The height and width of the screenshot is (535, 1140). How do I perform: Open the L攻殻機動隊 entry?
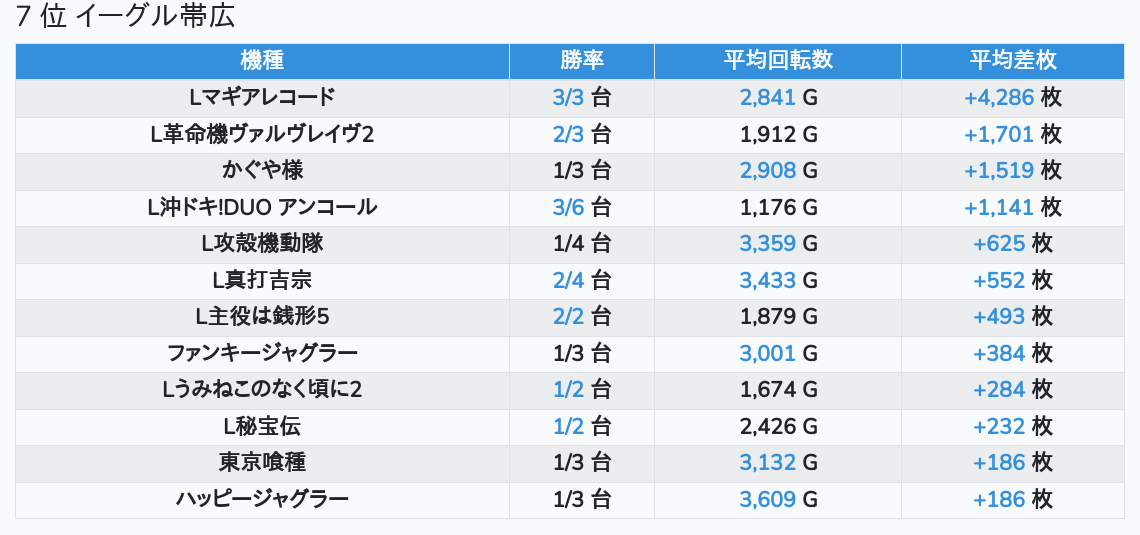(x=262, y=244)
